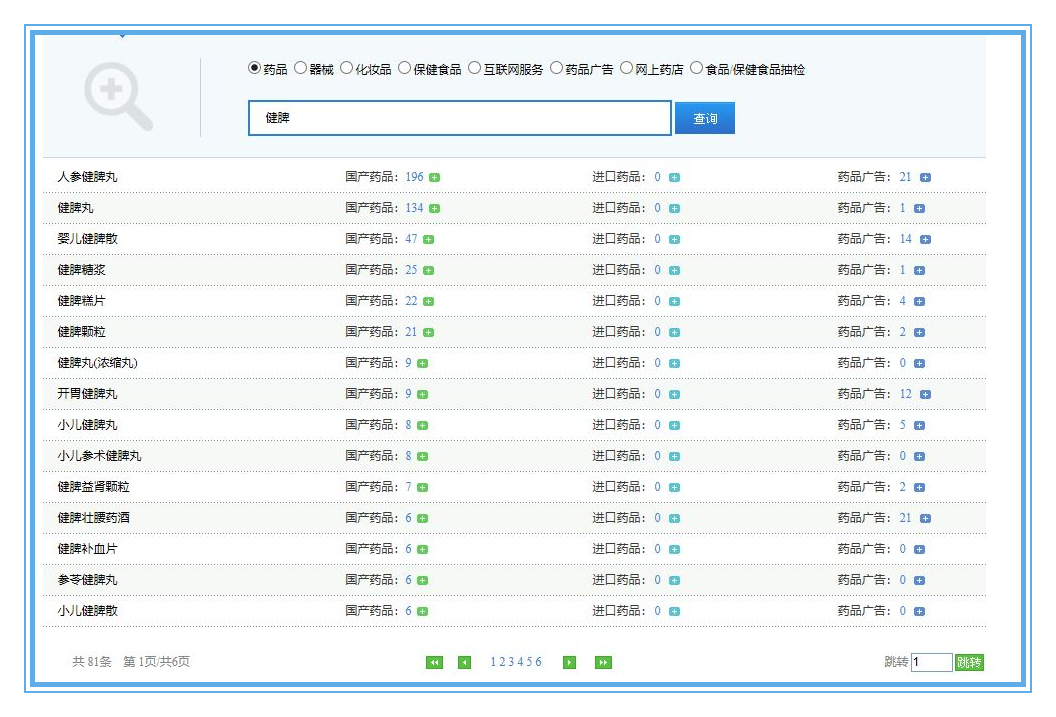Go to previous page using green arrow
This screenshot has height=717, width=1056.
tap(465, 662)
